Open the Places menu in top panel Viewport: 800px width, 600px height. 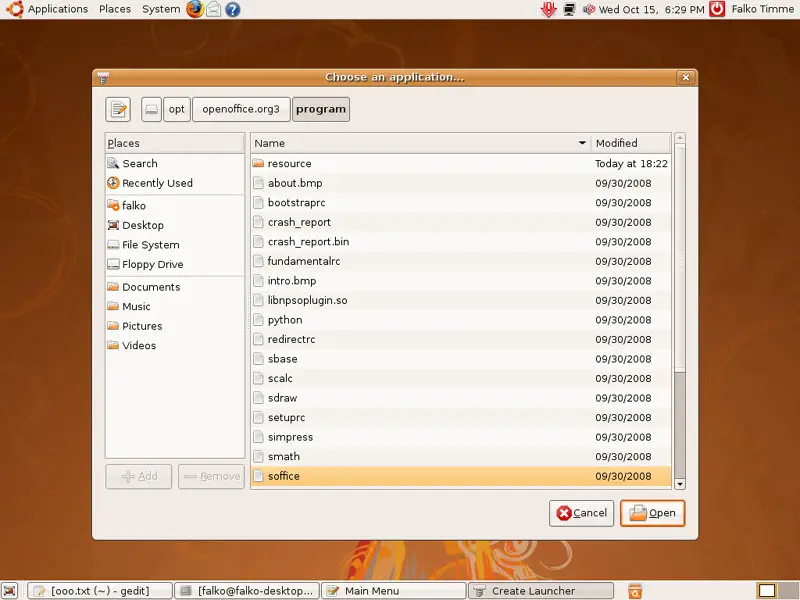tap(115, 9)
